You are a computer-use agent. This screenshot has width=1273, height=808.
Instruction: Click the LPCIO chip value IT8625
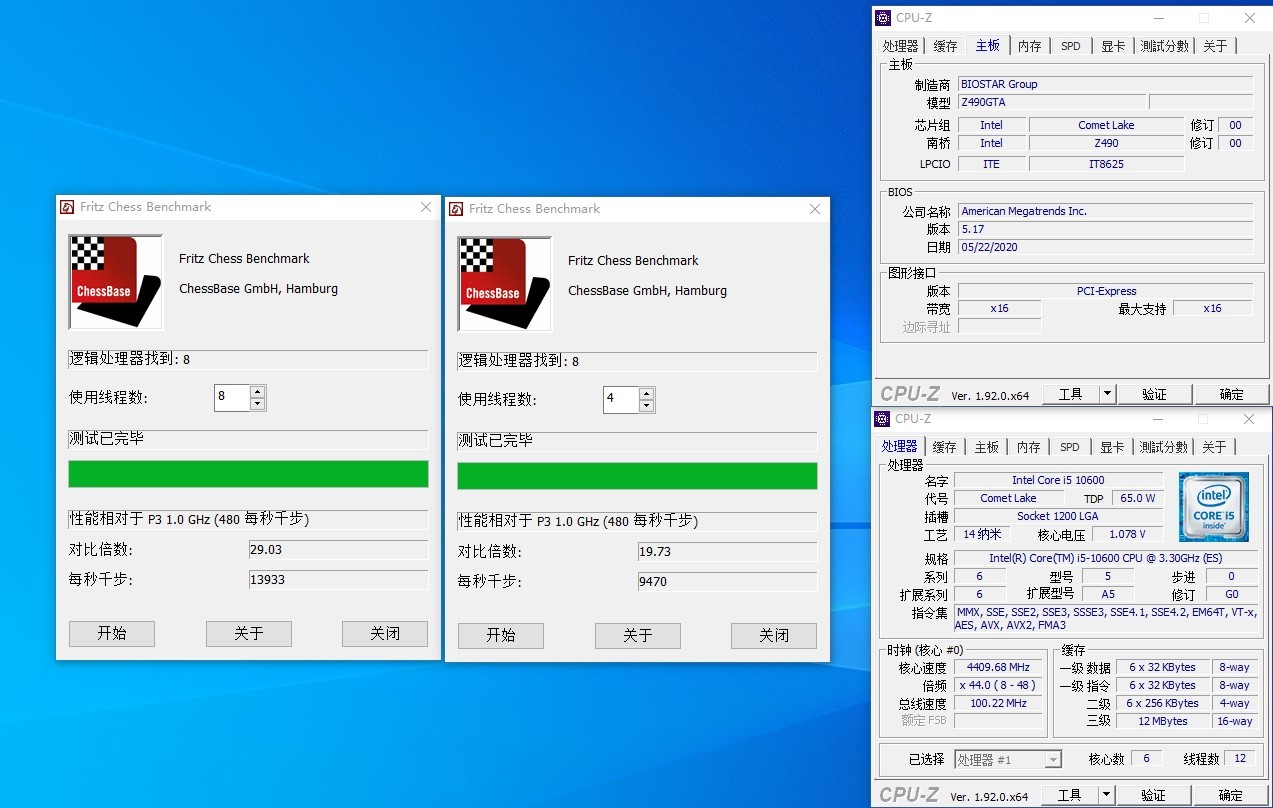coord(1106,164)
